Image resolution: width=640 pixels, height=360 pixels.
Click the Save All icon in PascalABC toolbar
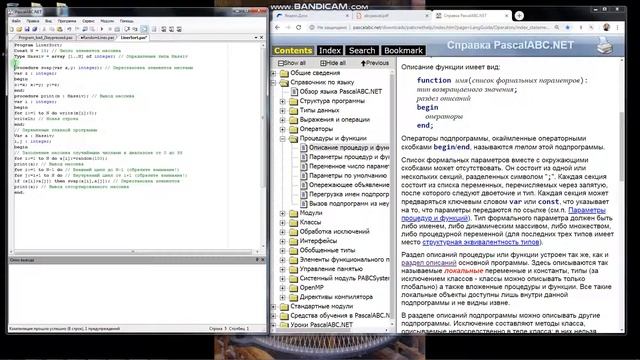35,29
